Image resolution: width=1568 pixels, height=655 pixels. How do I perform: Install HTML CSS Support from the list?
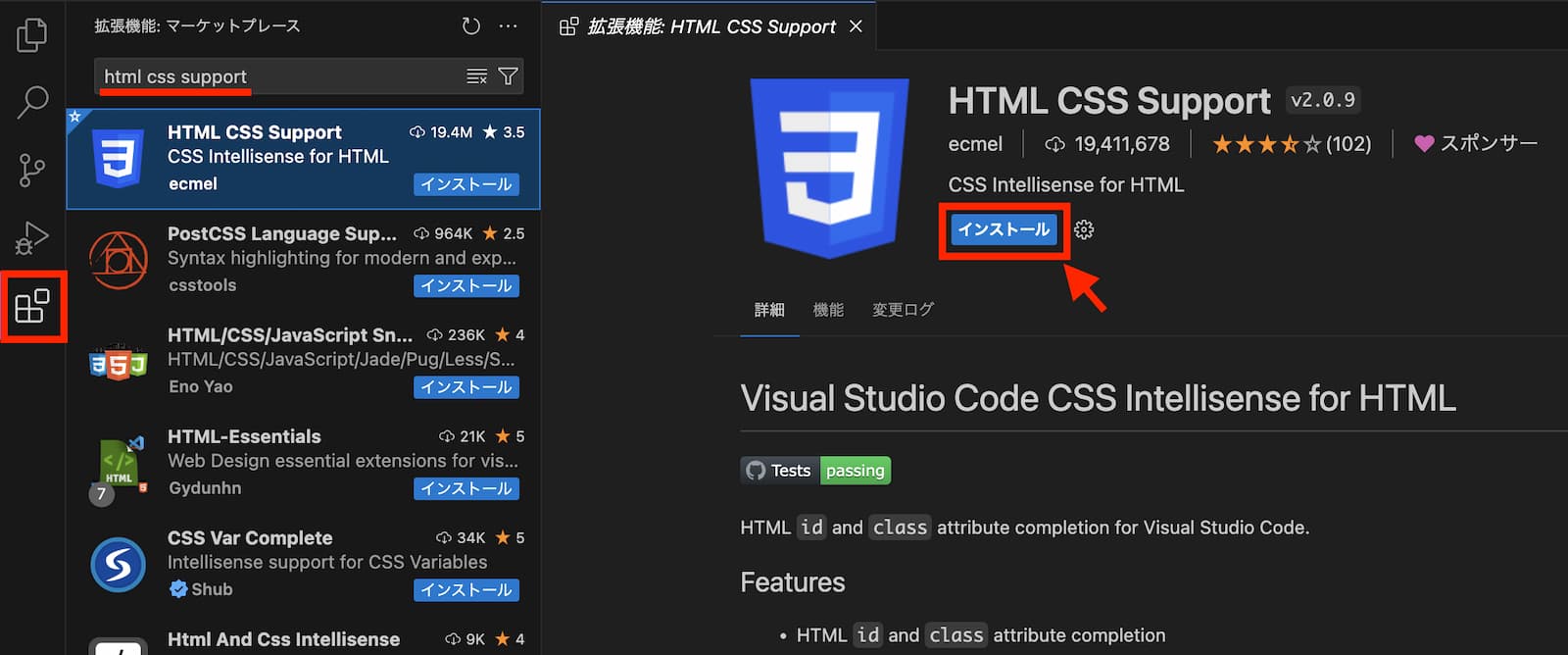click(x=466, y=184)
